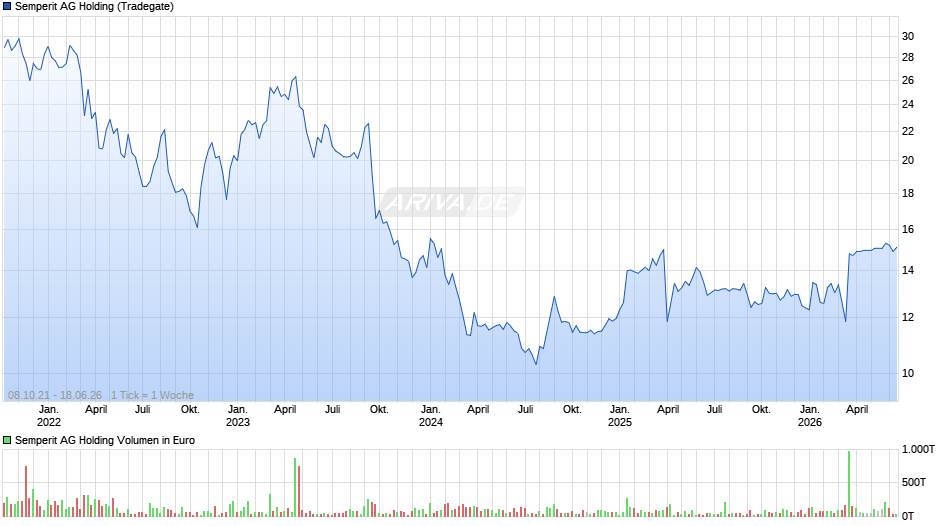Click the price peak near April 2023

click(295, 77)
